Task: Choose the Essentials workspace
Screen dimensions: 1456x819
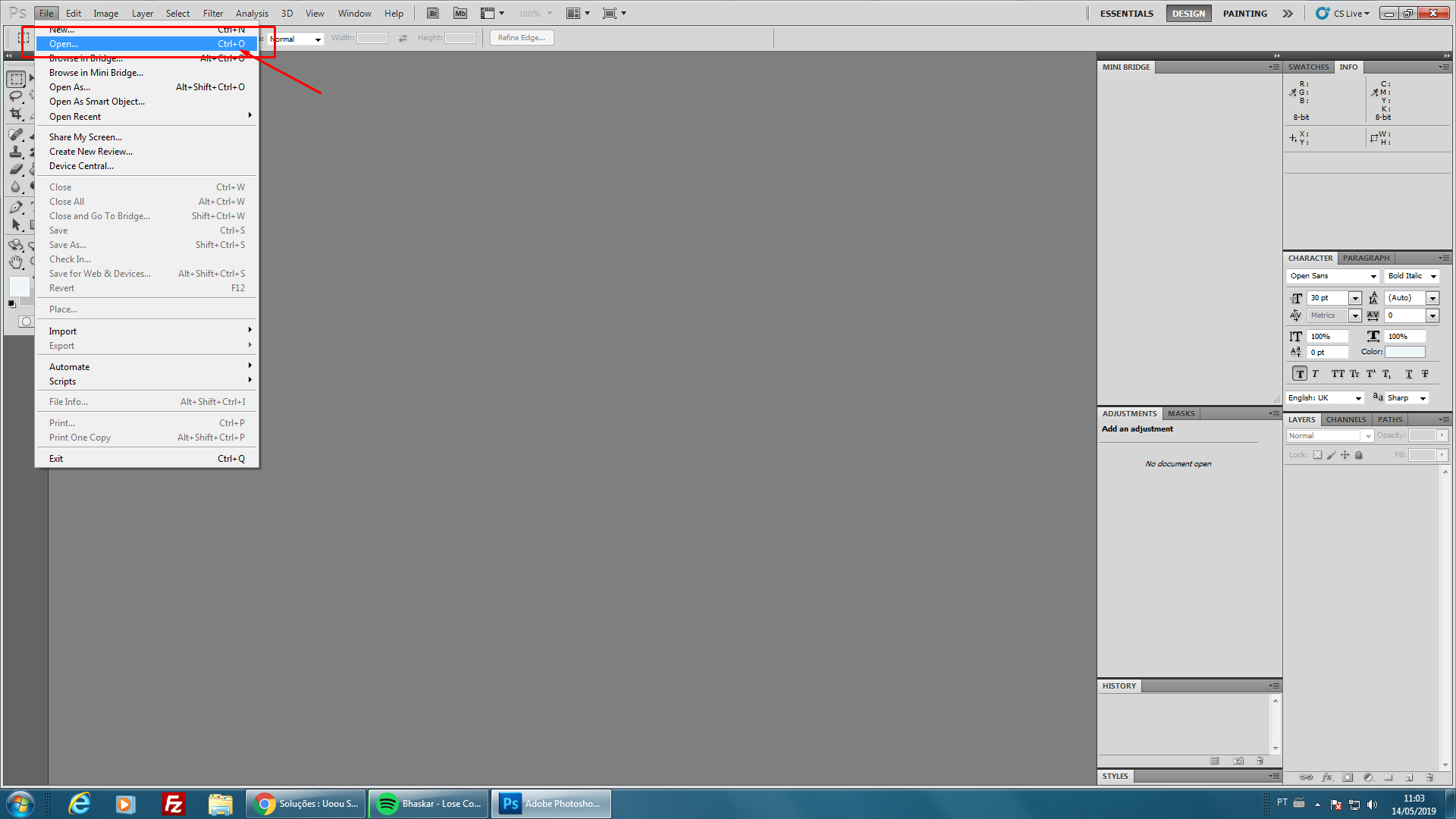Action: coord(1126,14)
